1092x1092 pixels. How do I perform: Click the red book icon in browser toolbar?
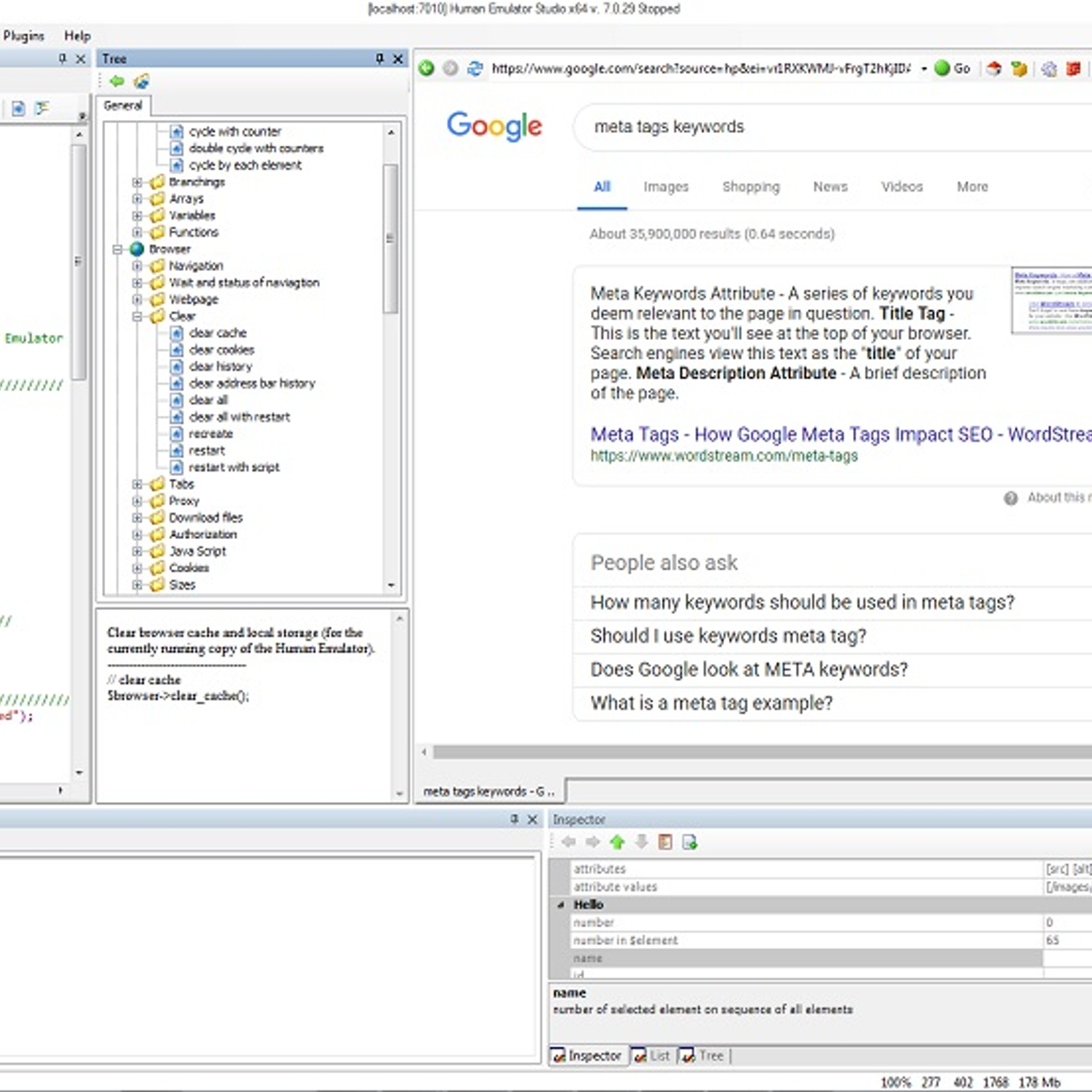[x=1074, y=68]
